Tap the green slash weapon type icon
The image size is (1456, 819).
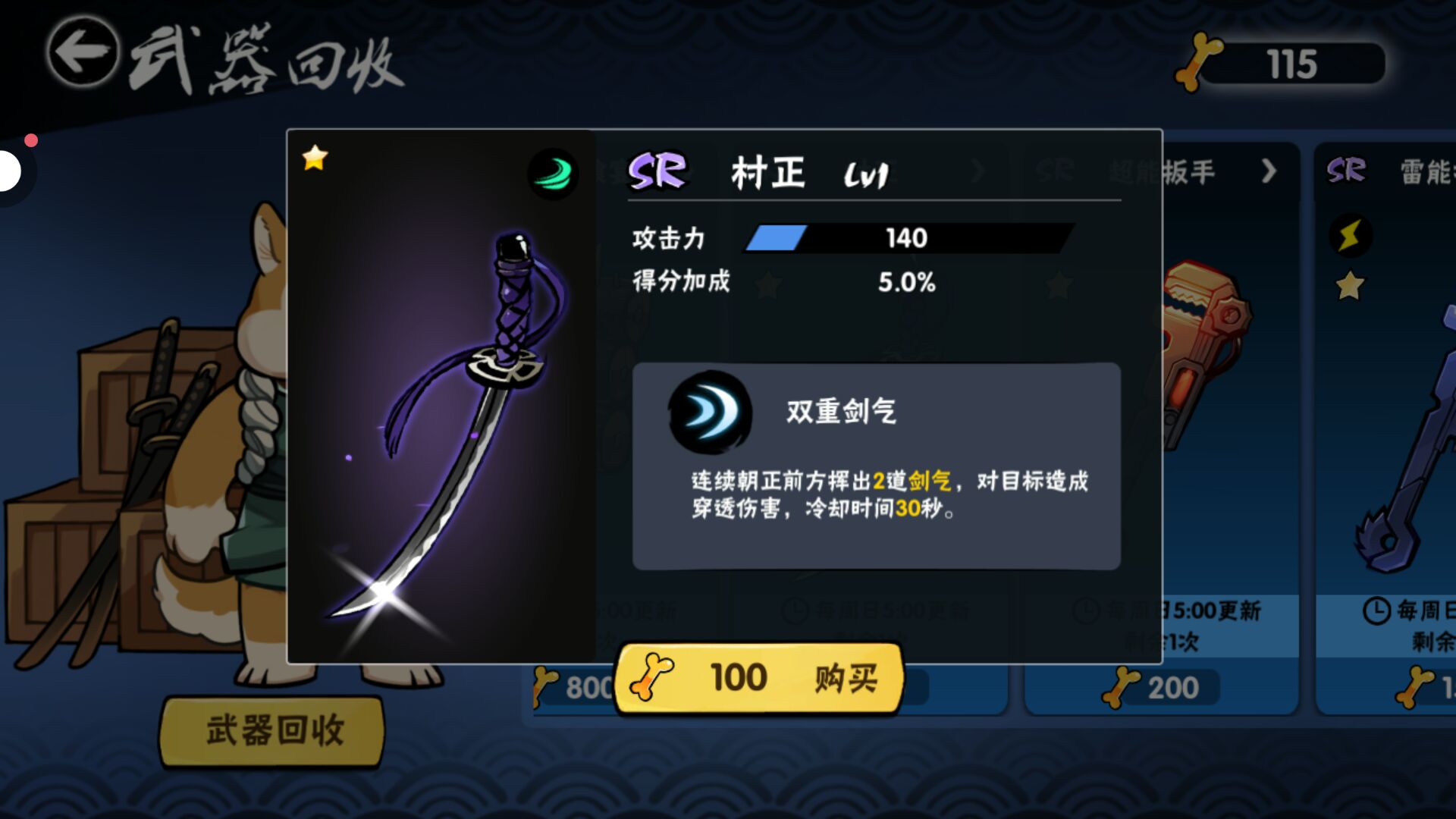[553, 174]
